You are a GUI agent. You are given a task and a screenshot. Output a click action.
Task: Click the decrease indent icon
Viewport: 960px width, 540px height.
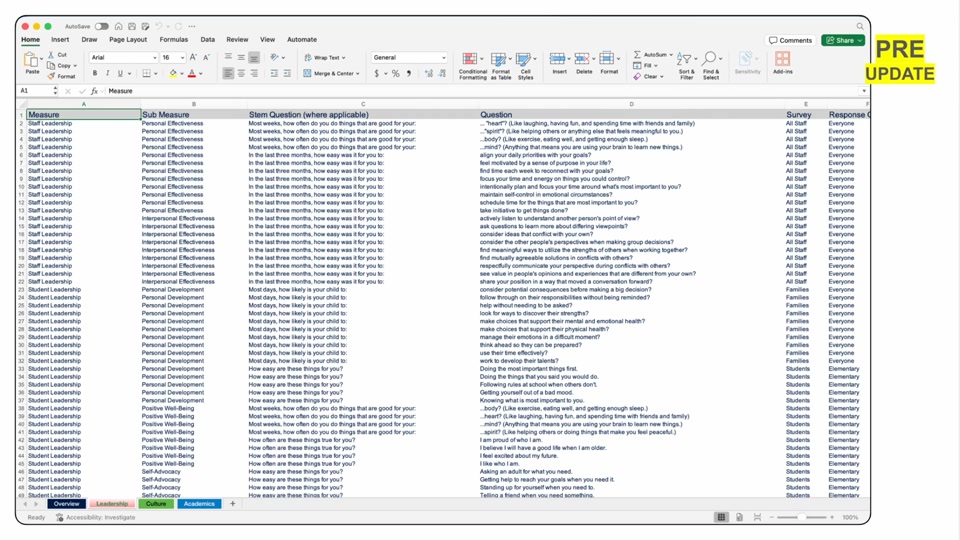[274, 73]
